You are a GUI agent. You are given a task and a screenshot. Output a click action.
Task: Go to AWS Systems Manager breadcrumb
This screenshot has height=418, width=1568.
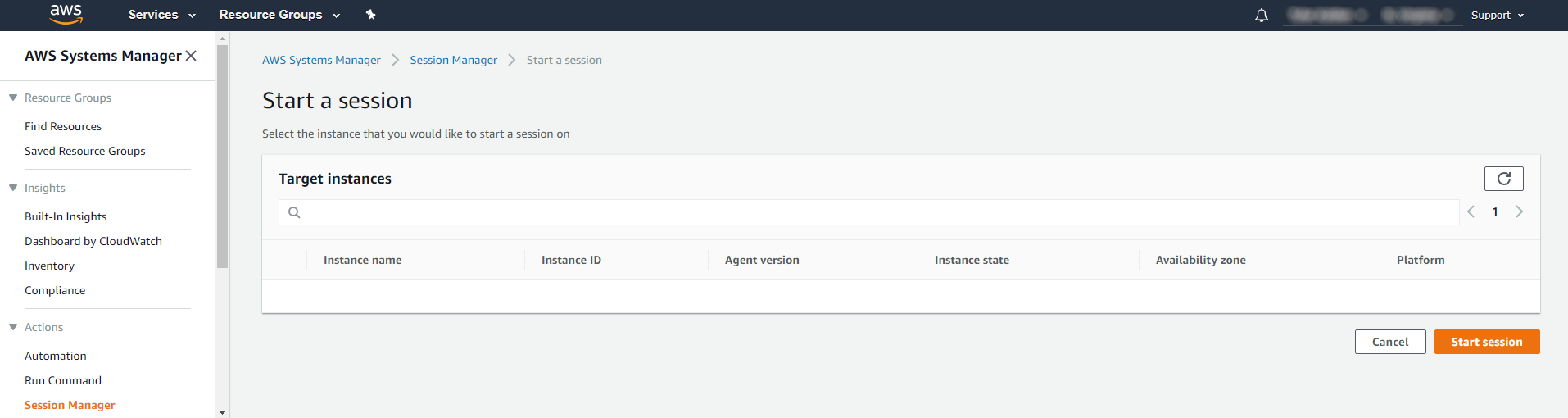point(321,60)
